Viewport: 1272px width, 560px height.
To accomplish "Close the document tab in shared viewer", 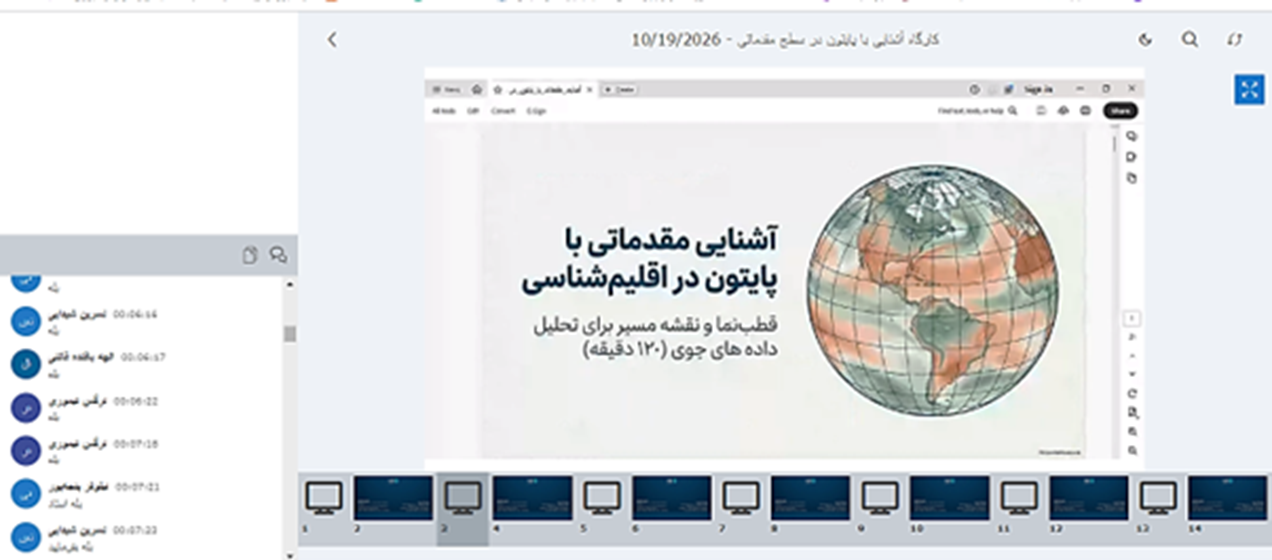I will [589, 89].
